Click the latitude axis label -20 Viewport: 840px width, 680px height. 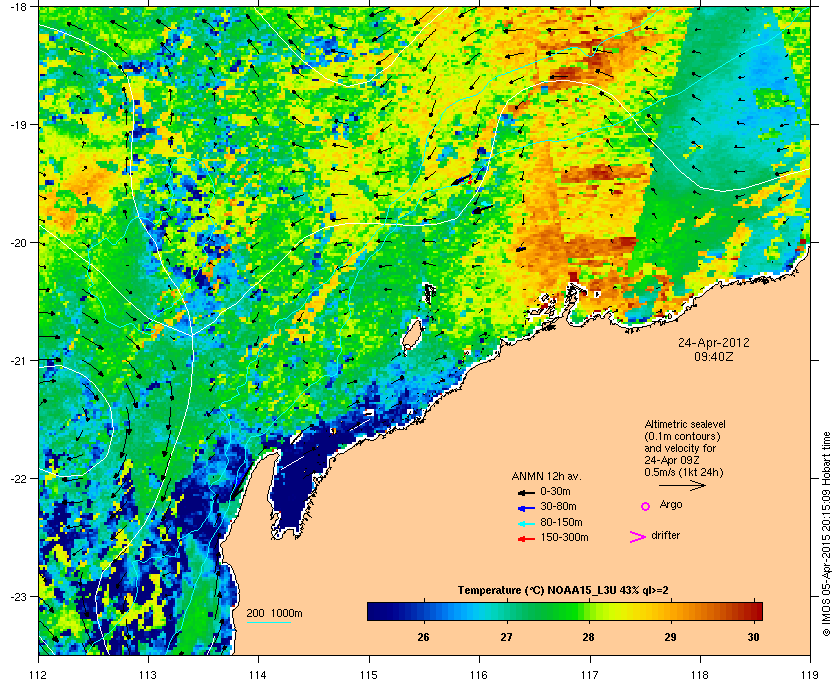pyautogui.click(x=18, y=243)
